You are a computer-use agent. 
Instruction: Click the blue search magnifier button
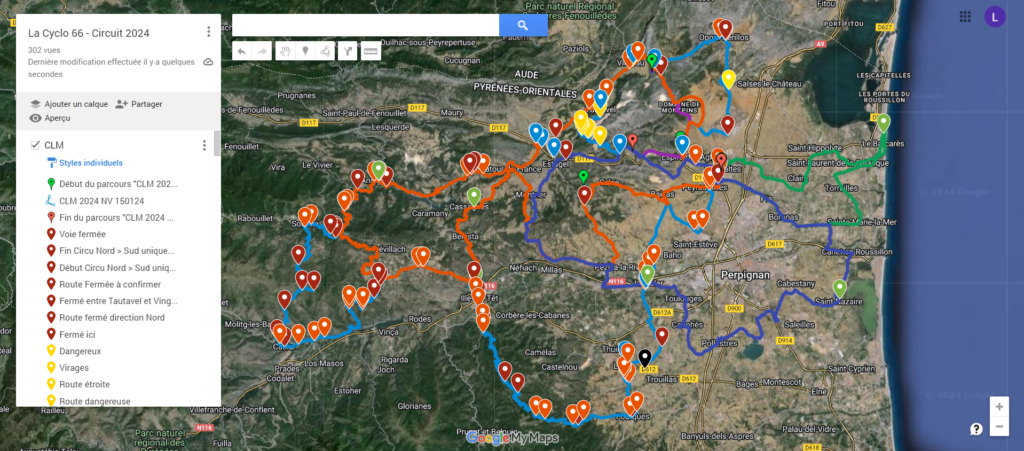point(523,25)
